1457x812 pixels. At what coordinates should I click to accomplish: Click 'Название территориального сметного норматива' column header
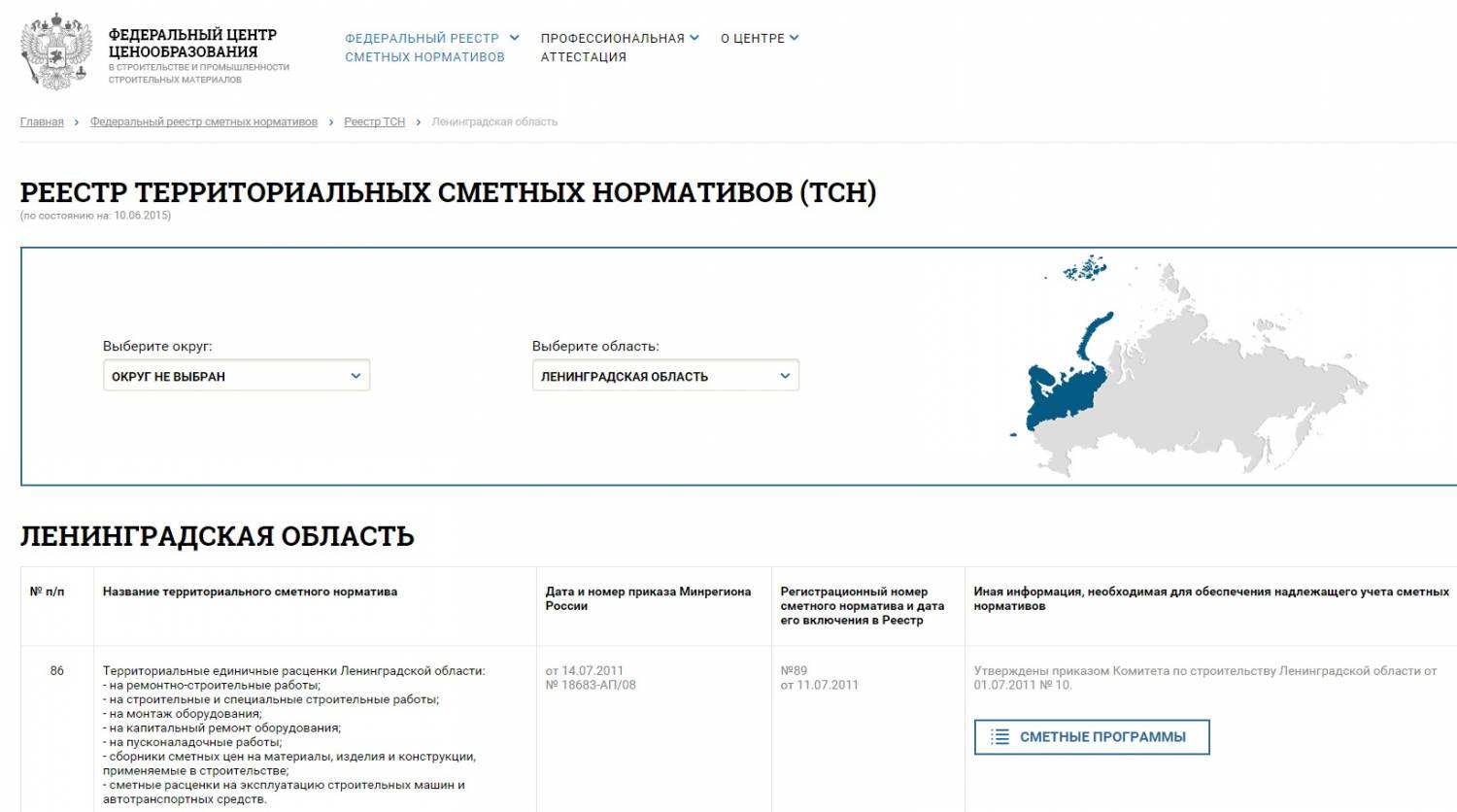pyautogui.click(x=250, y=592)
